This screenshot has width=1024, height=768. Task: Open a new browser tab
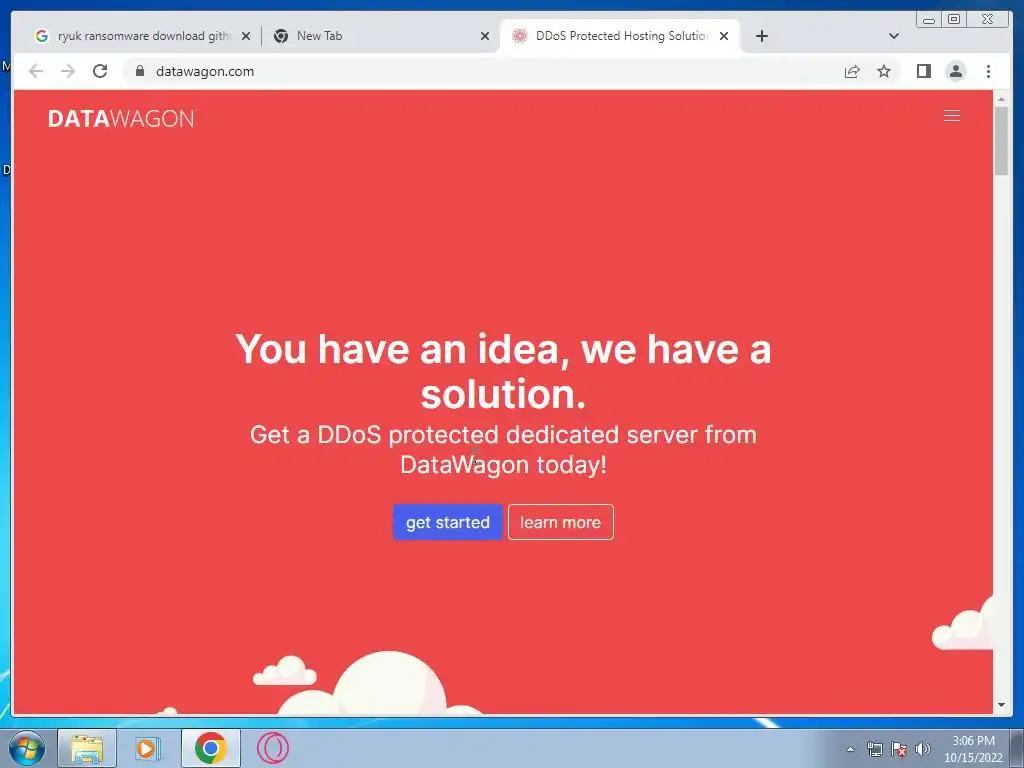(761, 36)
